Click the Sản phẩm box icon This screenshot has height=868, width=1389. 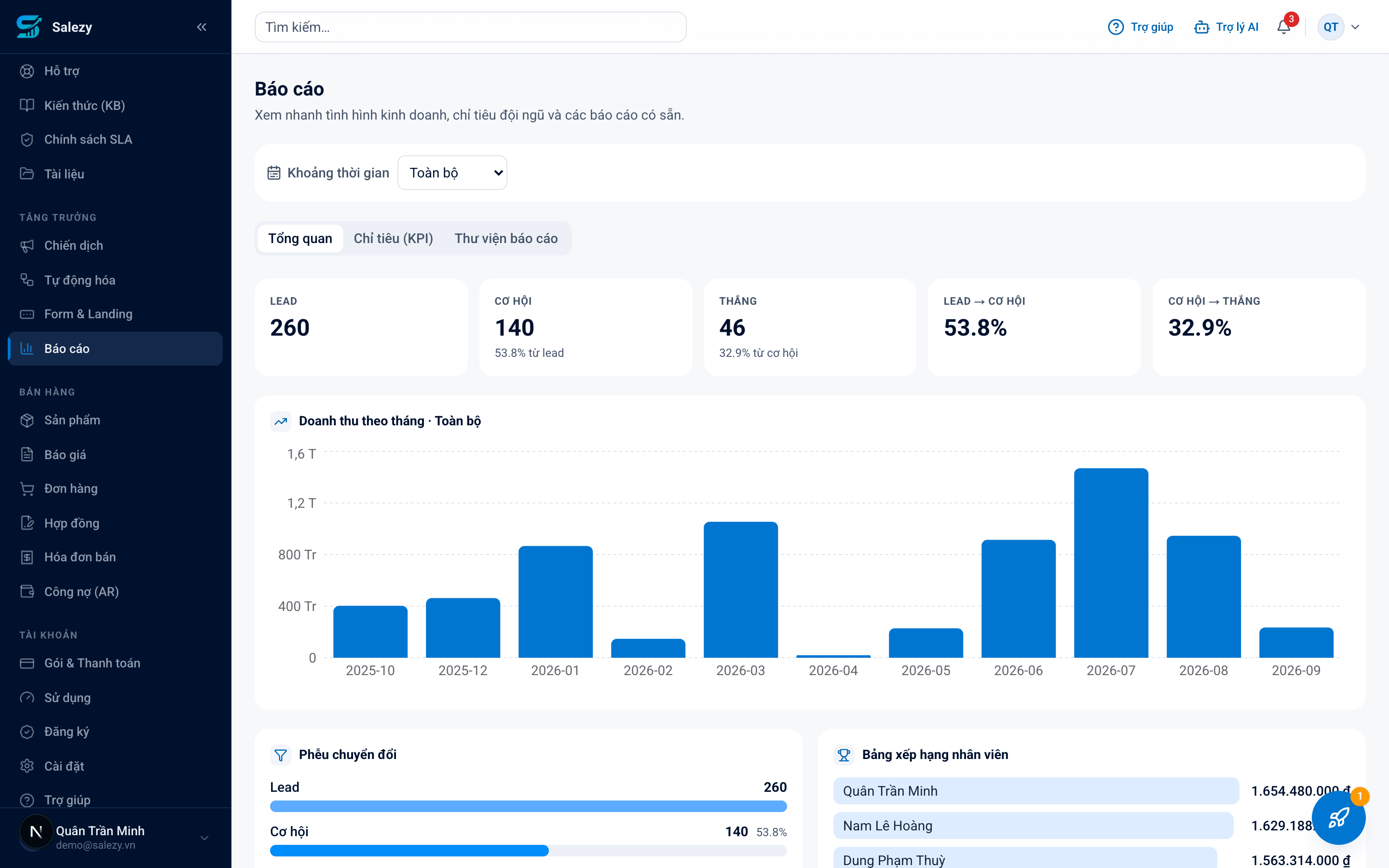pyautogui.click(x=27, y=420)
